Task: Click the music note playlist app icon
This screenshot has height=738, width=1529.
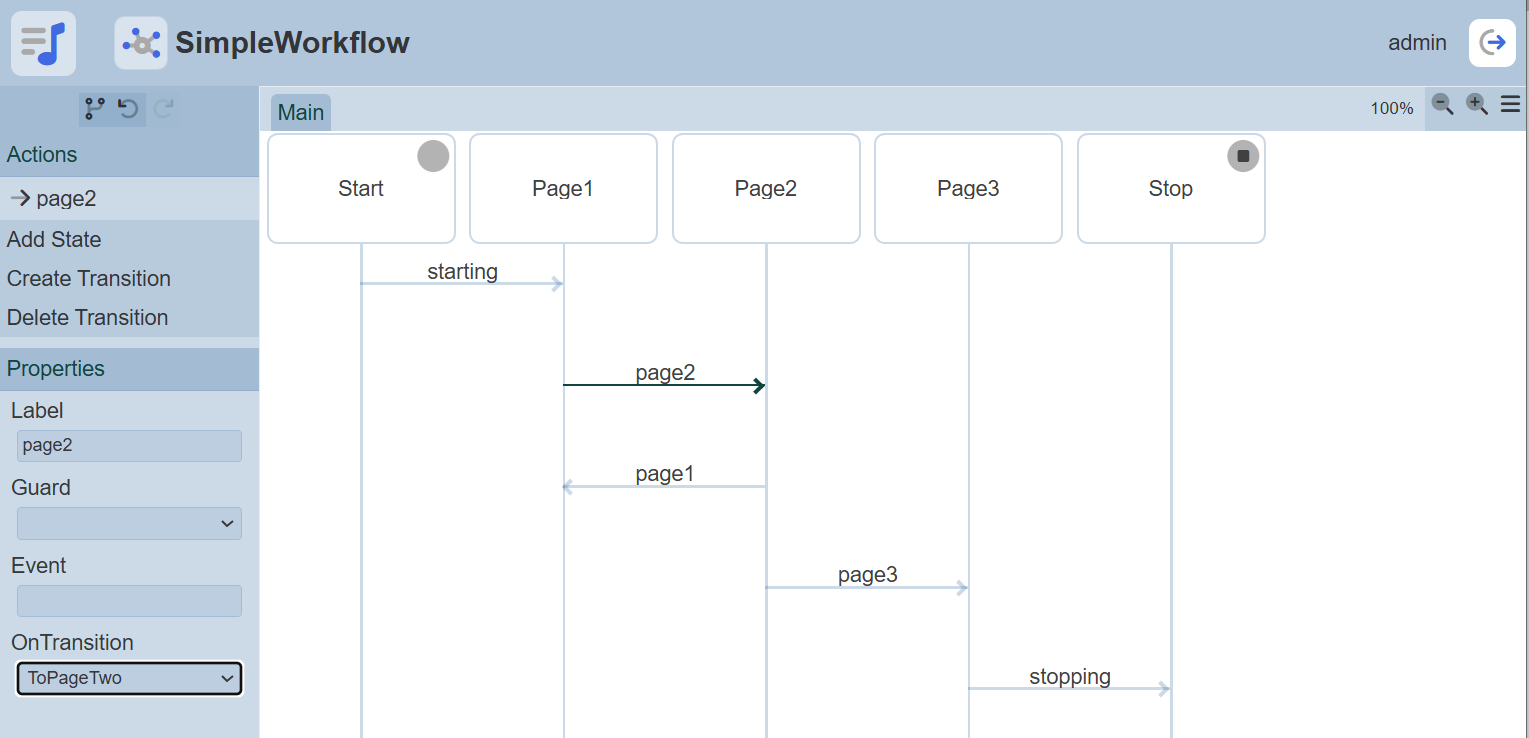Action: point(43,43)
